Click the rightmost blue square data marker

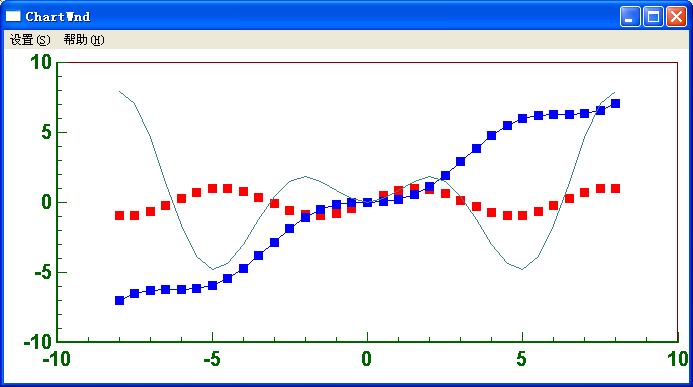pyautogui.click(x=615, y=103)
